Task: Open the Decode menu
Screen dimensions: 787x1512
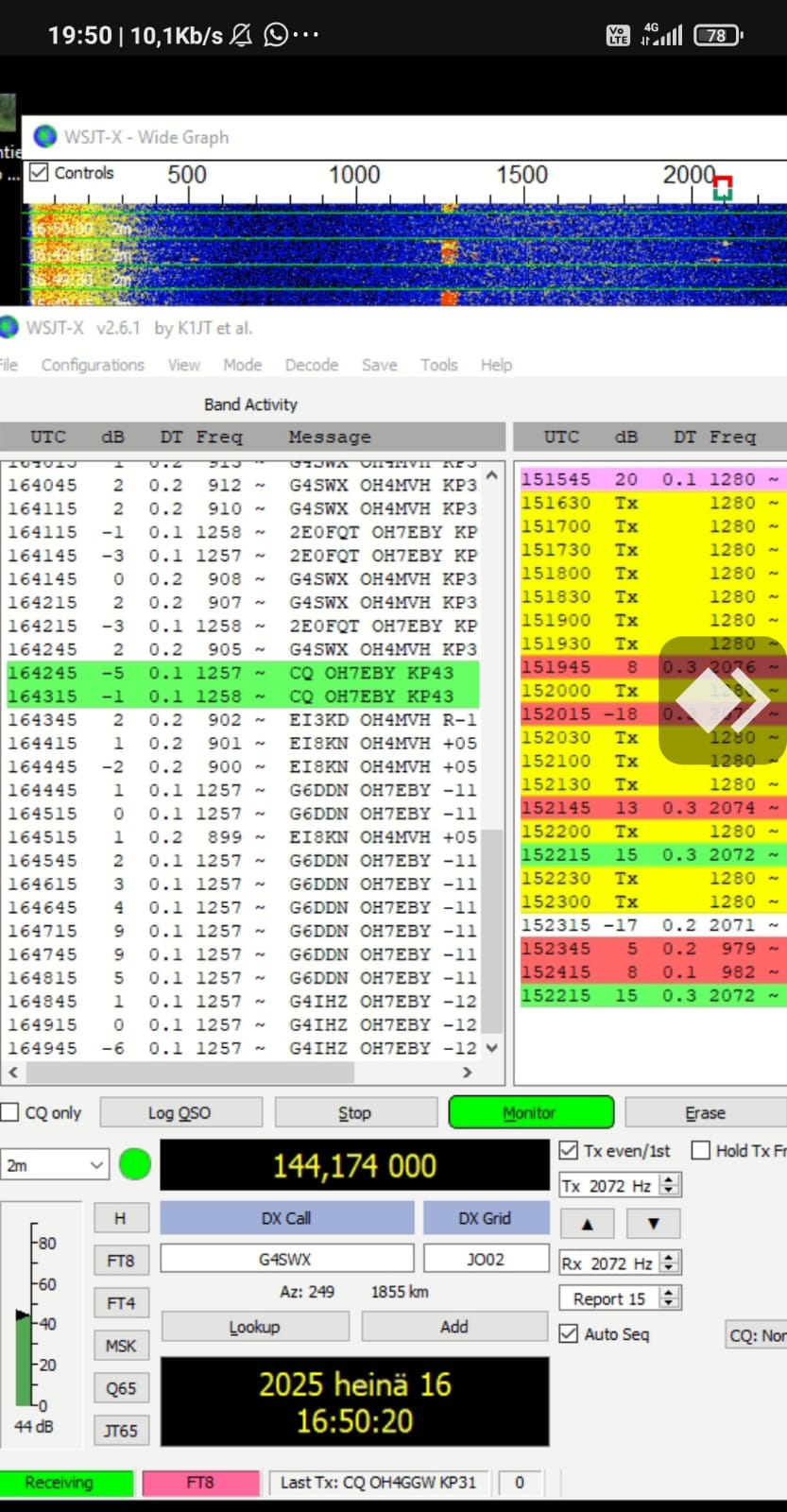Action: click(x=312, y=365)
